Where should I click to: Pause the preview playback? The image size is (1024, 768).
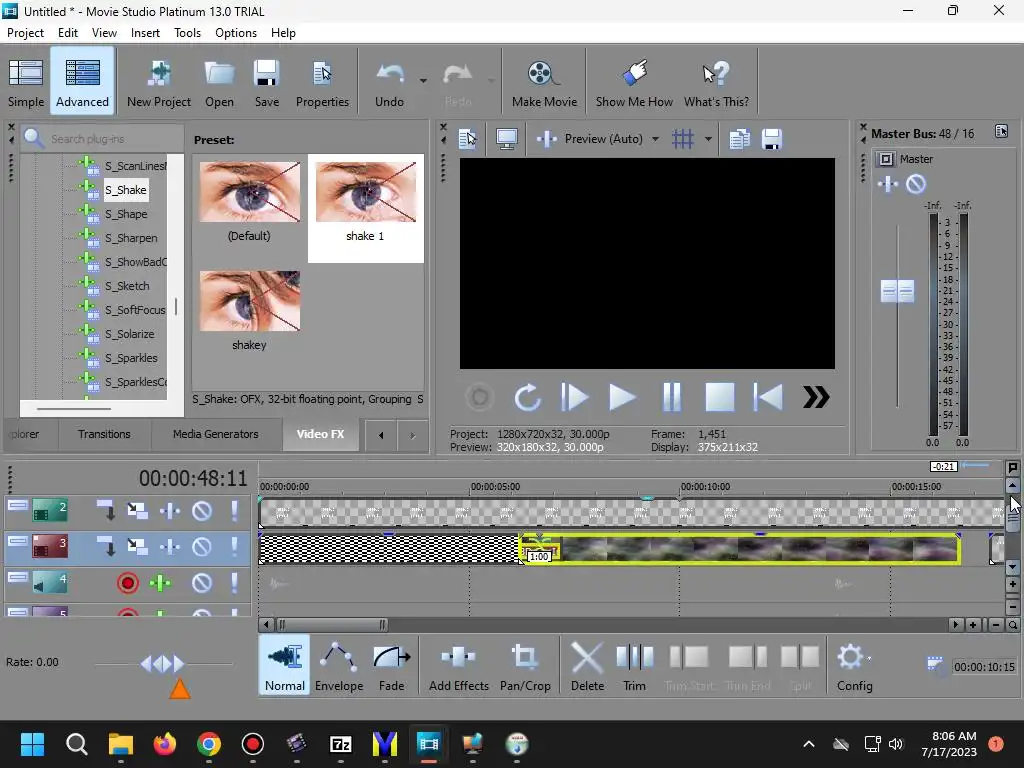click(x=671, y=397)
